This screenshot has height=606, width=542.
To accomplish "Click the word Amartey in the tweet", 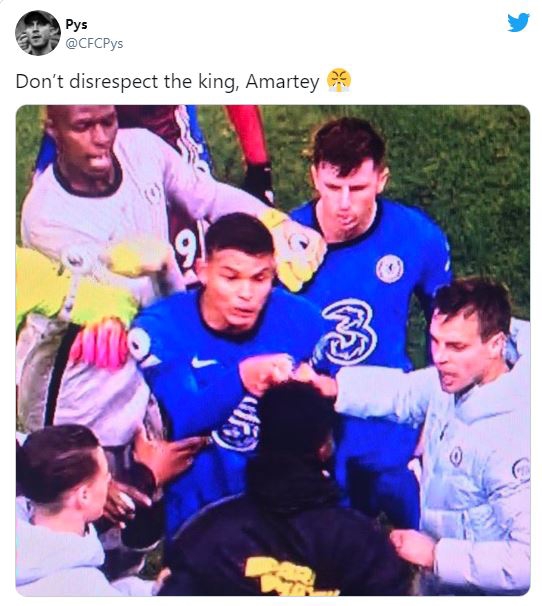I will 283,82.
